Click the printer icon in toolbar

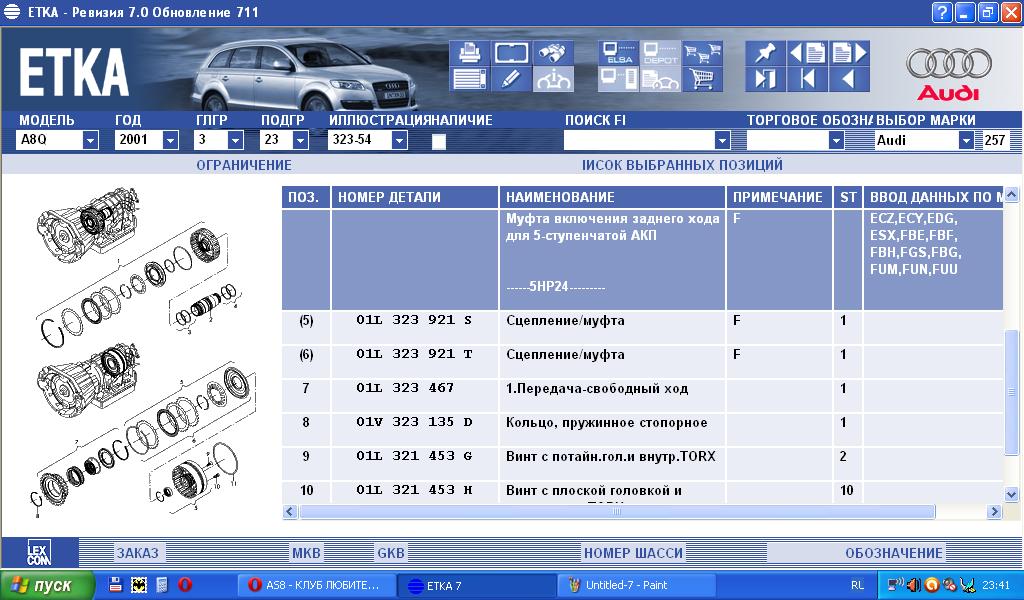pyautogui.click(x=468, y=53)
